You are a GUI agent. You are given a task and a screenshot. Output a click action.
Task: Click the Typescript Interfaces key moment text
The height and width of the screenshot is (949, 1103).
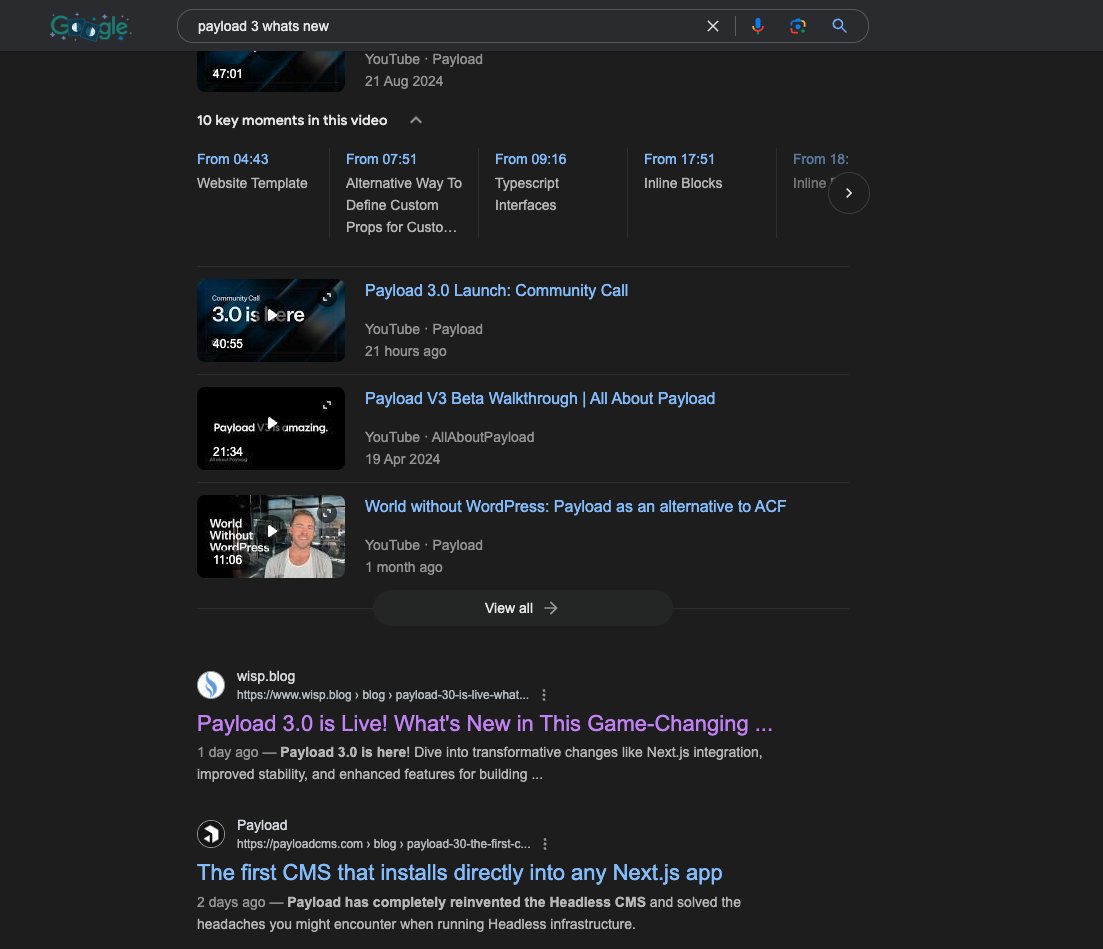[x=526, y=194]
